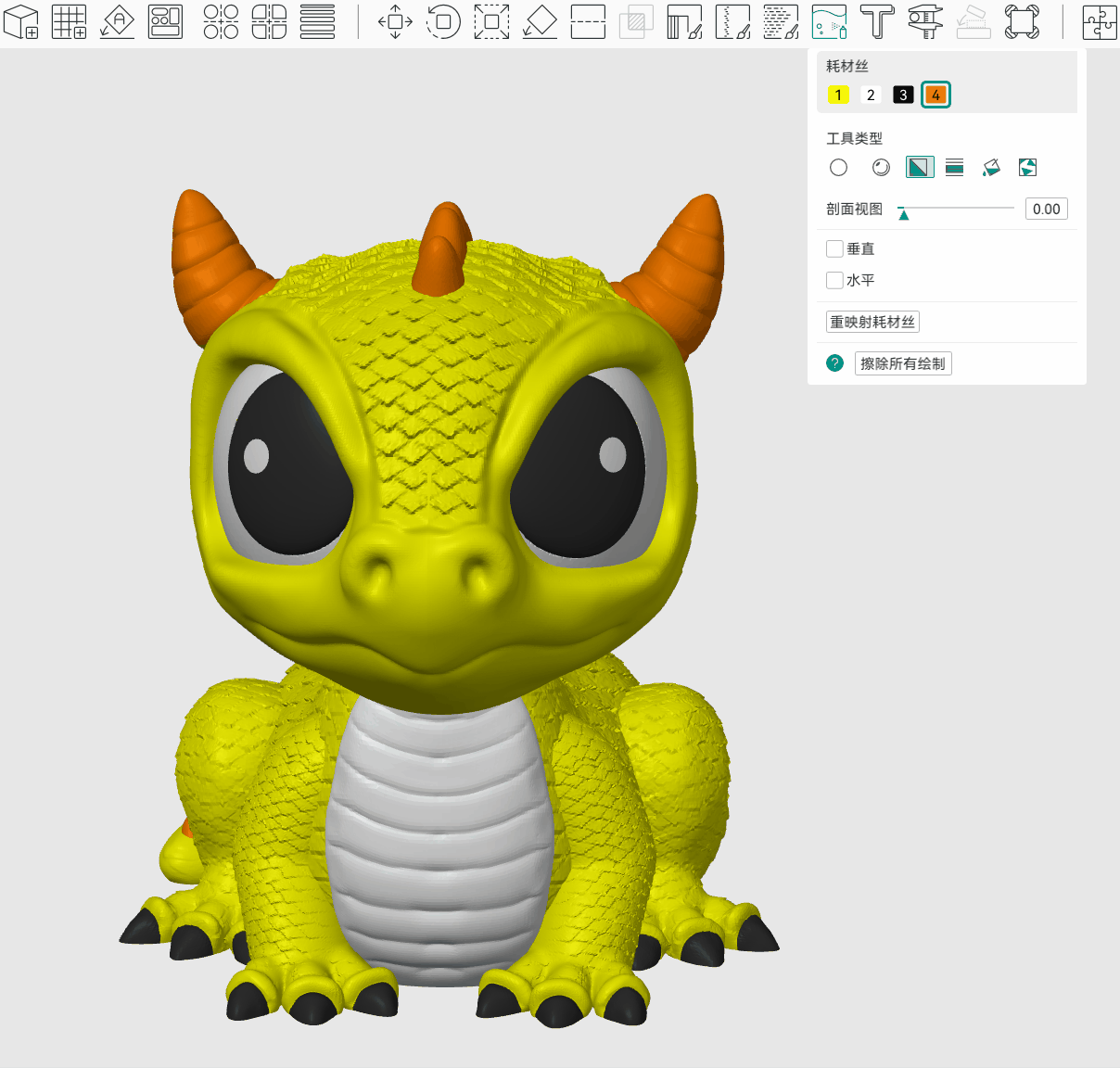Screen dimensions: 1120x1068
Task: Open the Seam painting tool
Action: (x=732, y=21)
